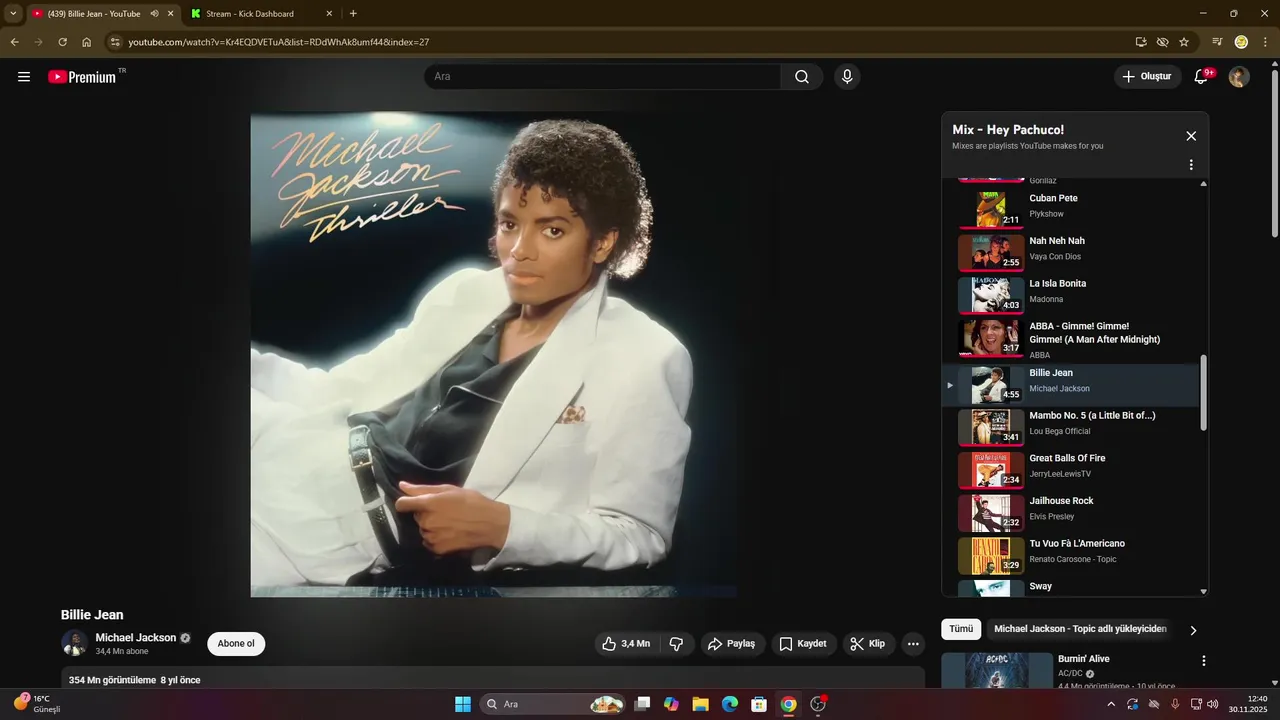Viewport: 1280px width, 720px height.
Task: Open more actions menu beside Klip
Action: point(913,644)
